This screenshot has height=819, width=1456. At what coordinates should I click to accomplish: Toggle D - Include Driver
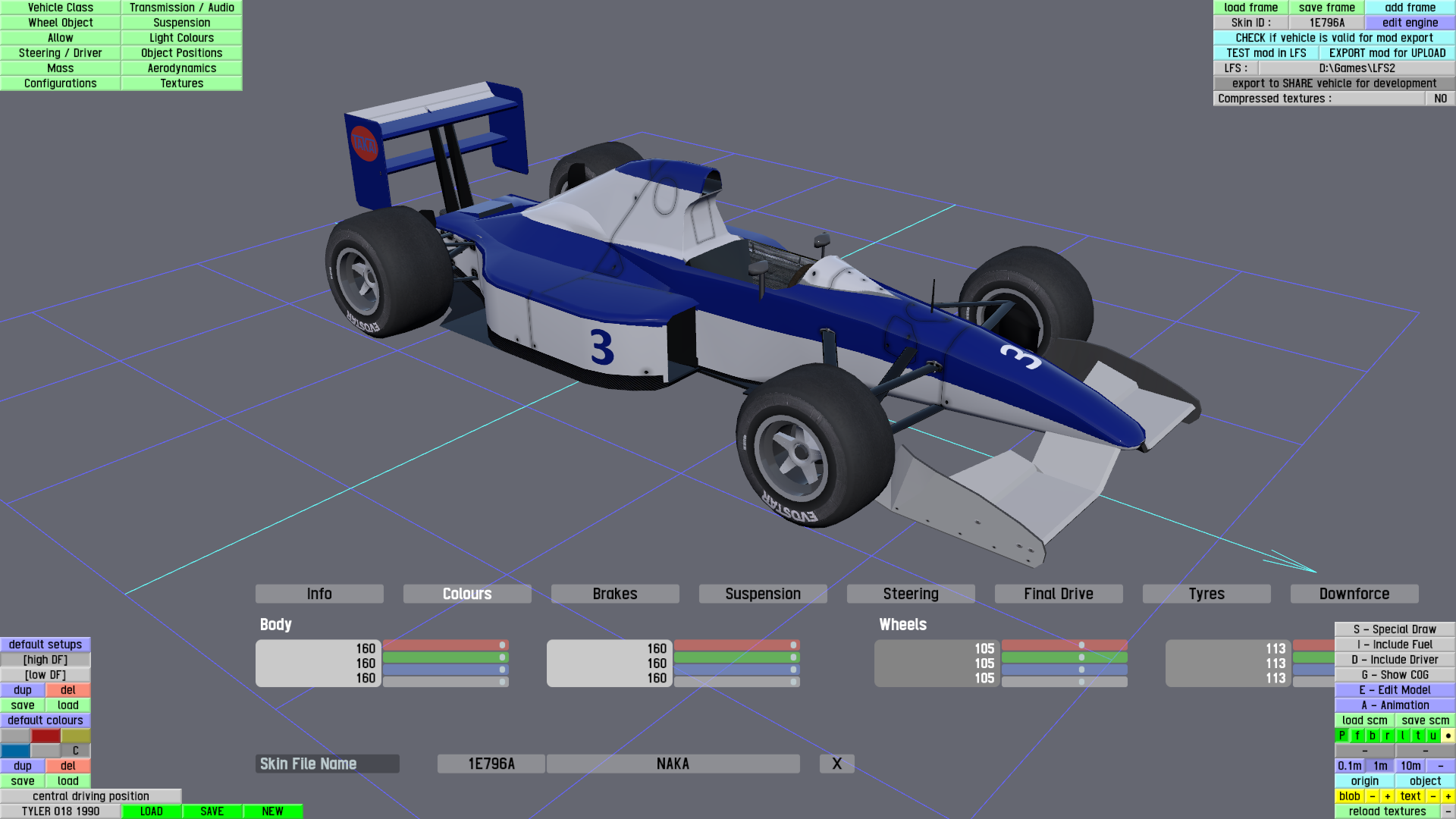(1395, 660)
